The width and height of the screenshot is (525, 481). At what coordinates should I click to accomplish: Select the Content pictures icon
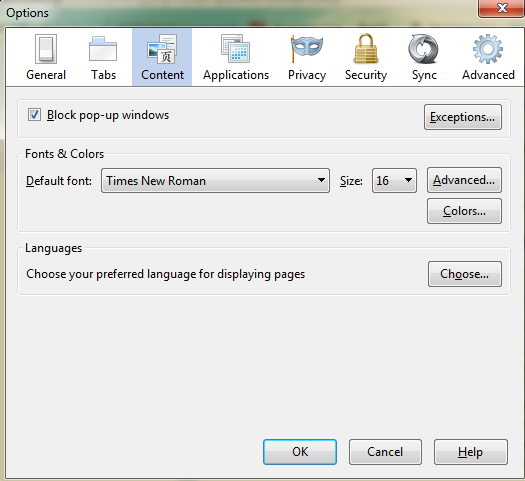[162, 49]
